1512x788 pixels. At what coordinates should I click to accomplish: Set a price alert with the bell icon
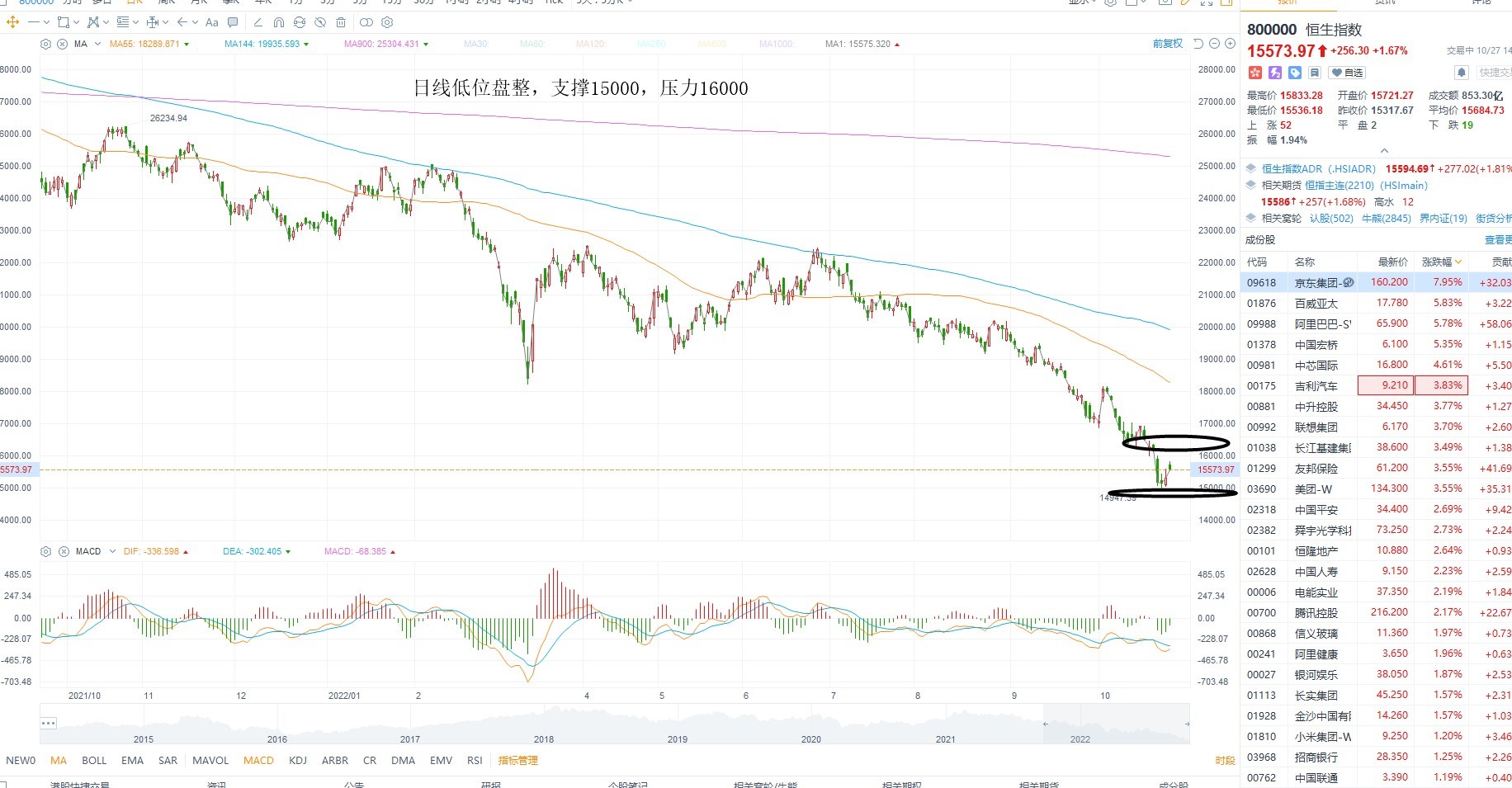pos(1462,73)
